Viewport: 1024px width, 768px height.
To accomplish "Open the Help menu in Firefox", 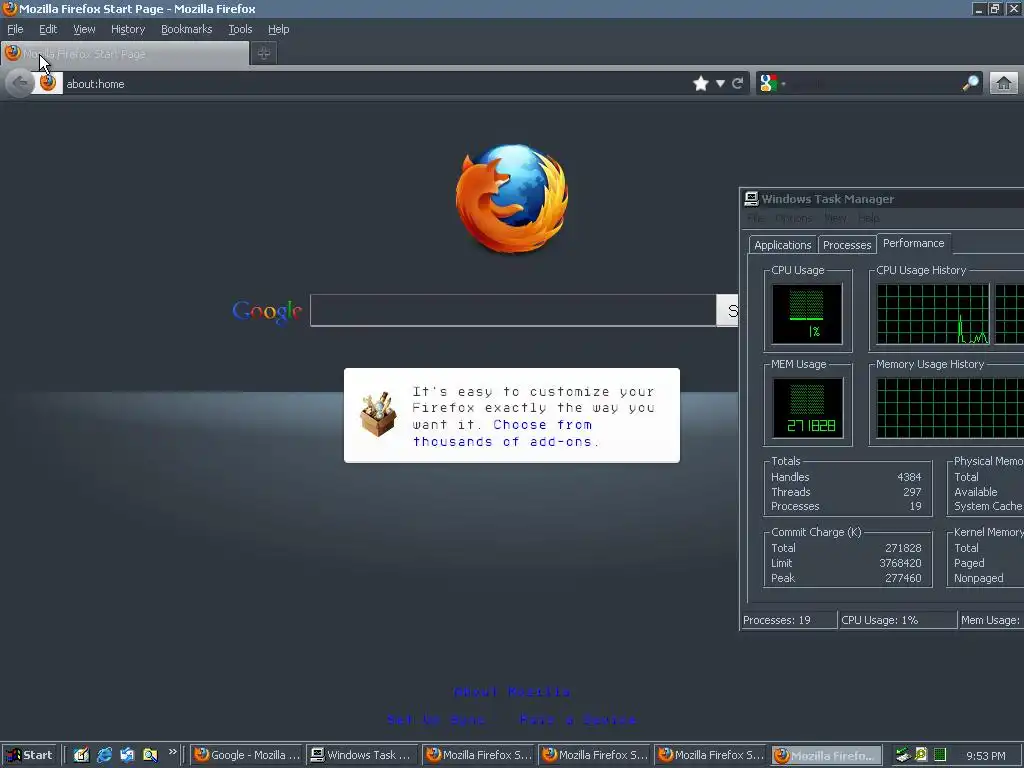I will tap(278, 29).
